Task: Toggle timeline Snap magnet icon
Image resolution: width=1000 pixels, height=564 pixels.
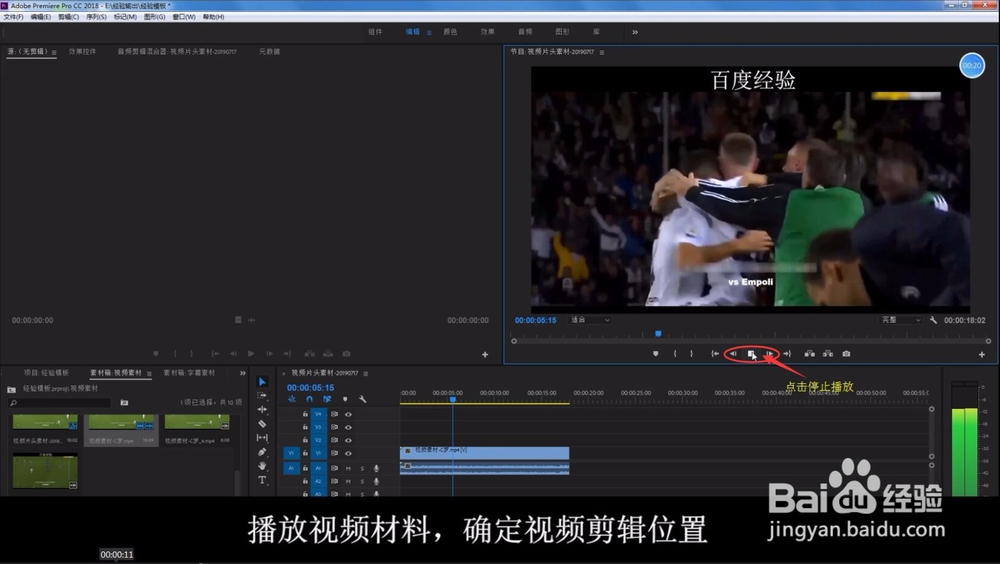Action: pos(309,399)
